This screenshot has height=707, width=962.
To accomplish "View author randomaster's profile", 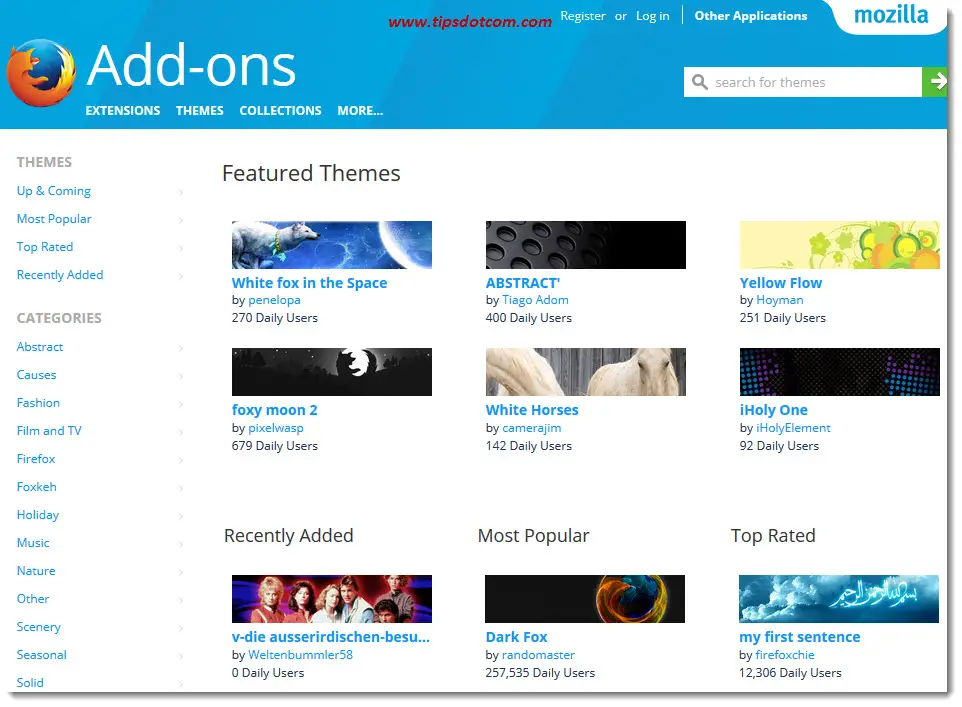I will coord(539,655).
